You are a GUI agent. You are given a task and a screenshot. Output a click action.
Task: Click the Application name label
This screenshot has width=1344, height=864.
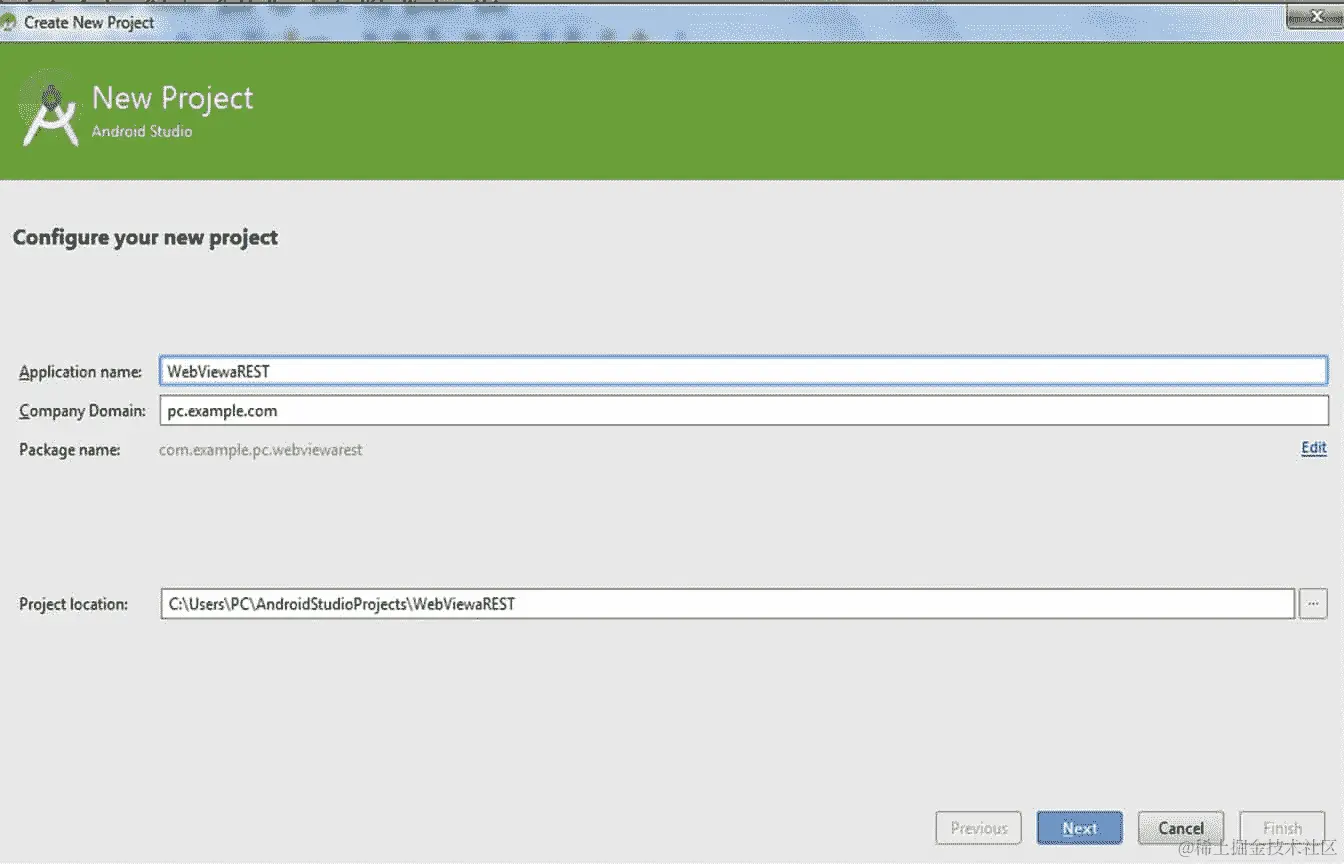coord(80,371)
